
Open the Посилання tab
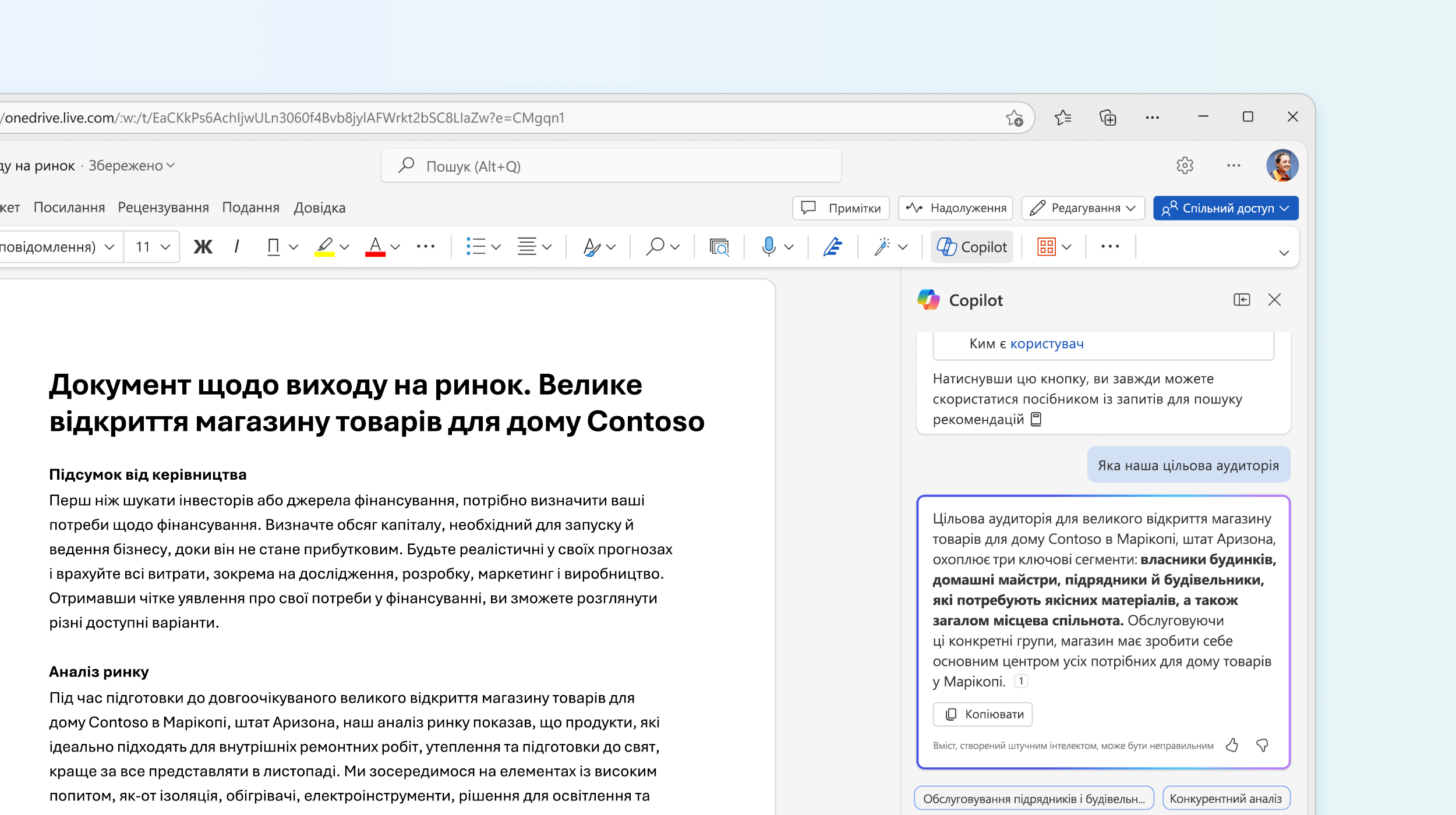click(69, 208)
